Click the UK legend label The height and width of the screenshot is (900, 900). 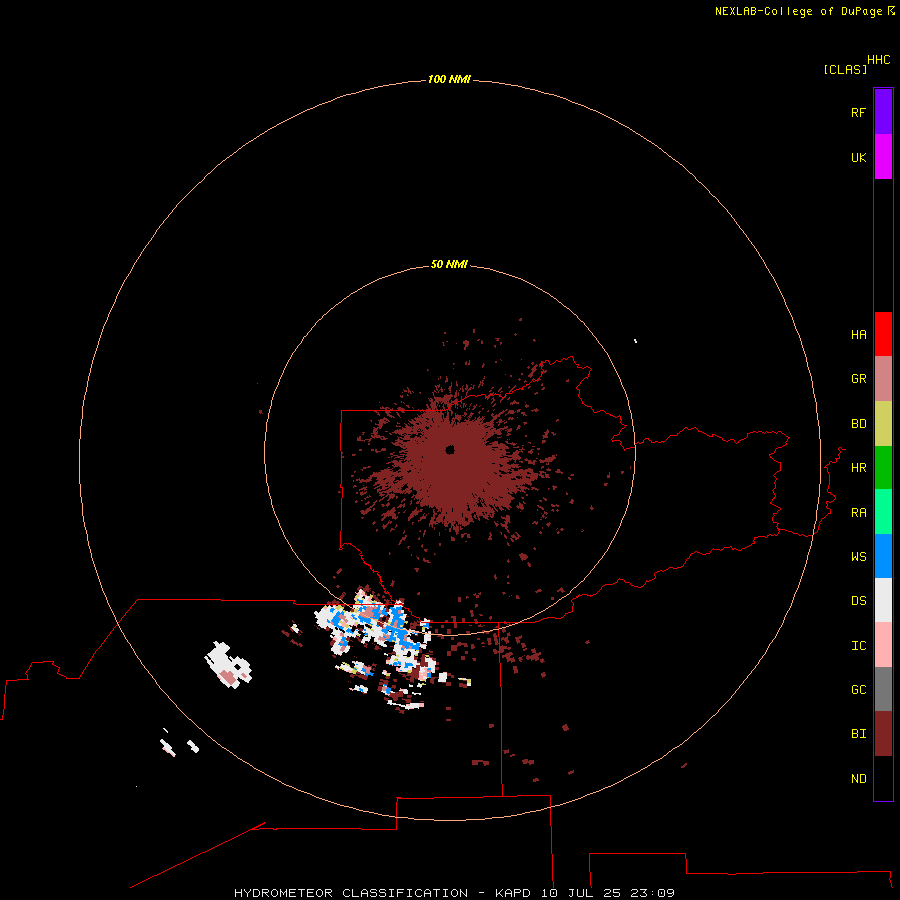click(x=859, y=157)
